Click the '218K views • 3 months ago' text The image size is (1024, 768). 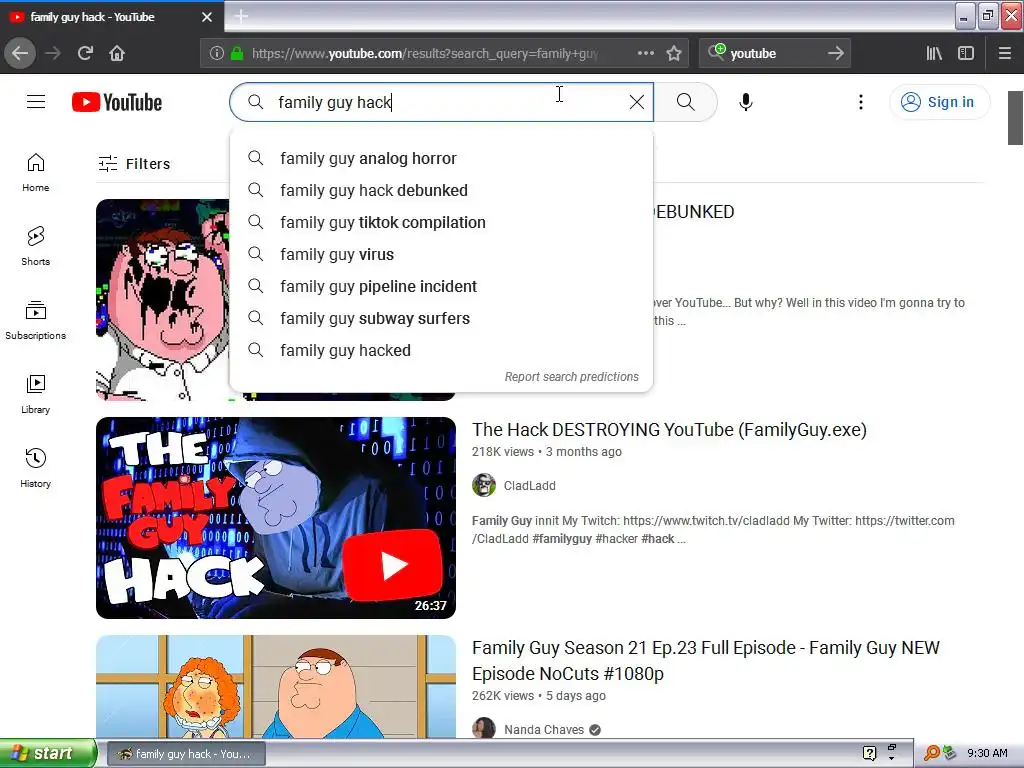(547, 452)
